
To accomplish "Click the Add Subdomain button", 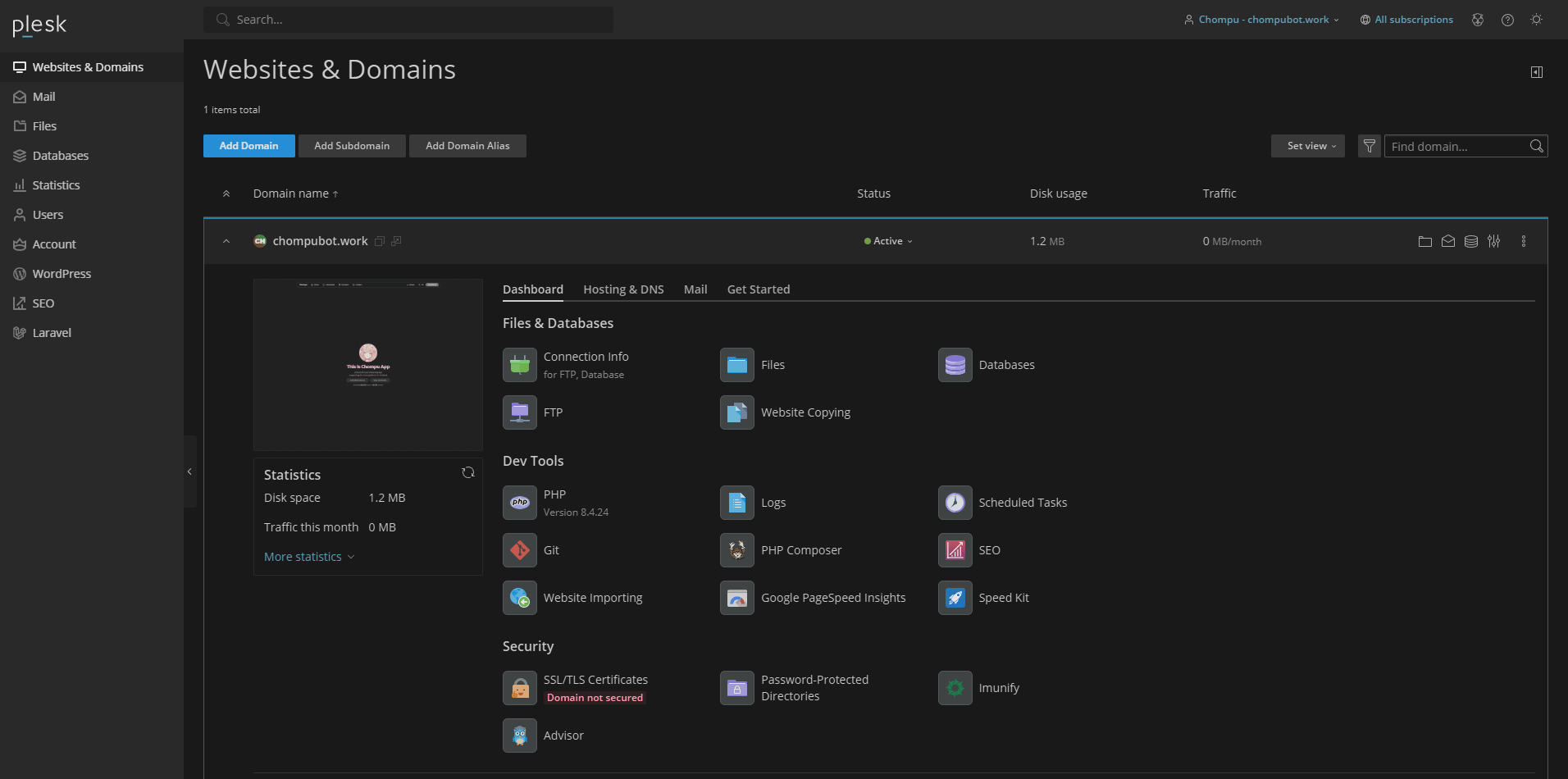I will click(x=352, y=146).
